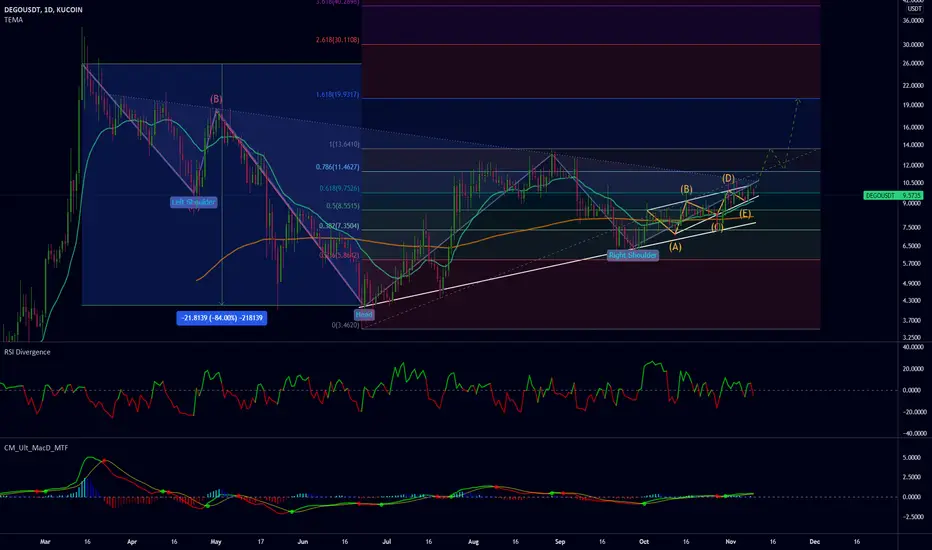This screenshot has width=932, height=550.
Task: Click the Apr label on time axis
Action: [x=132, y=542]
